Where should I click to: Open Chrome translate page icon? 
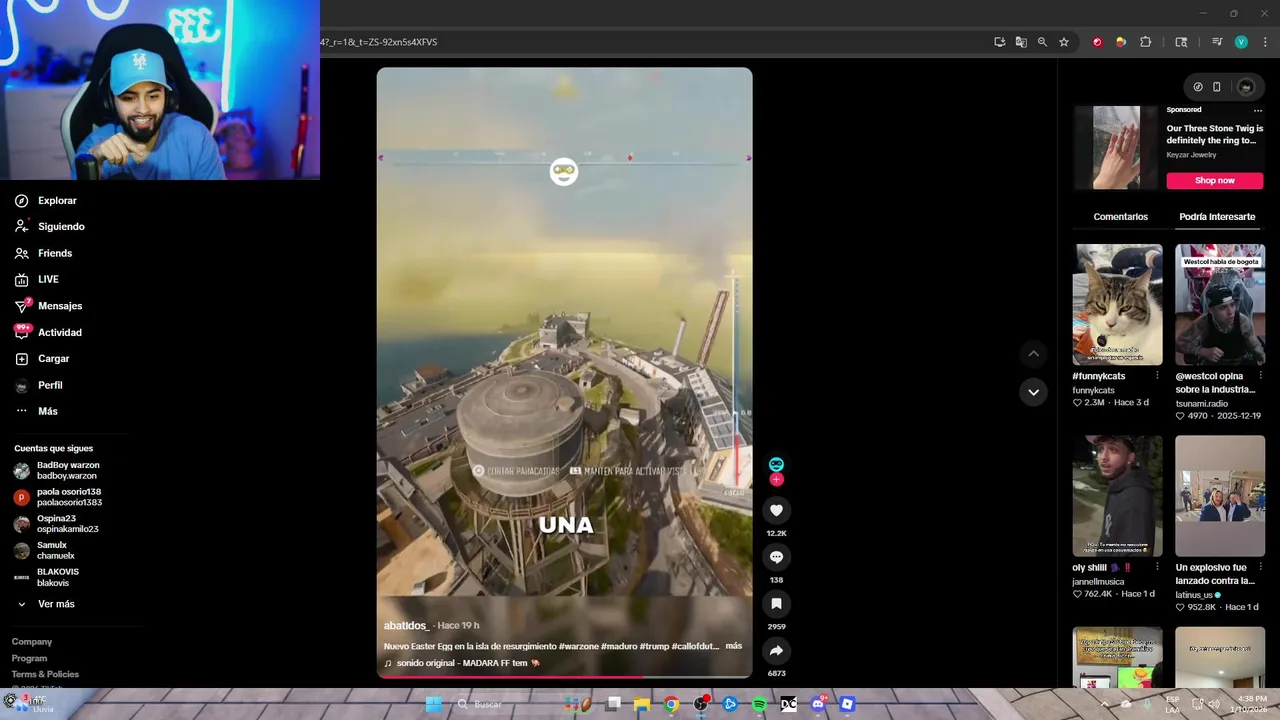coord(1021,42)
